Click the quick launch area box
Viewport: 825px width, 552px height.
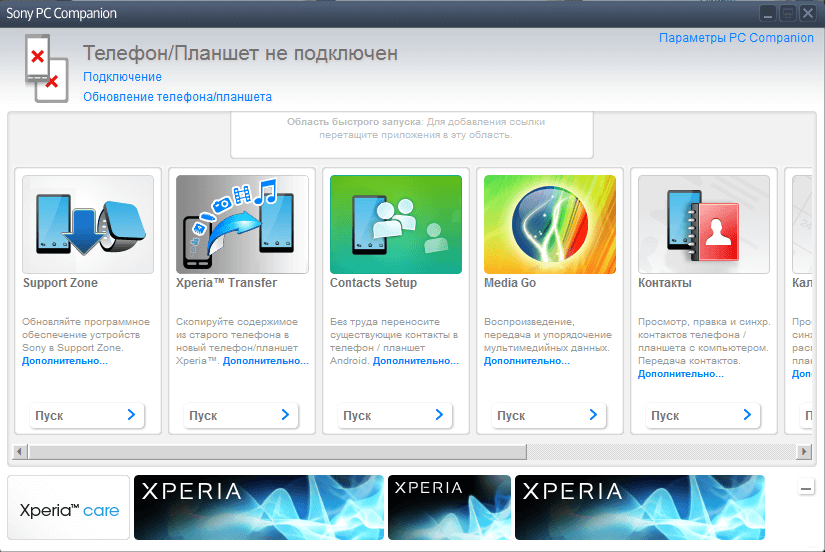click(412, 135)
